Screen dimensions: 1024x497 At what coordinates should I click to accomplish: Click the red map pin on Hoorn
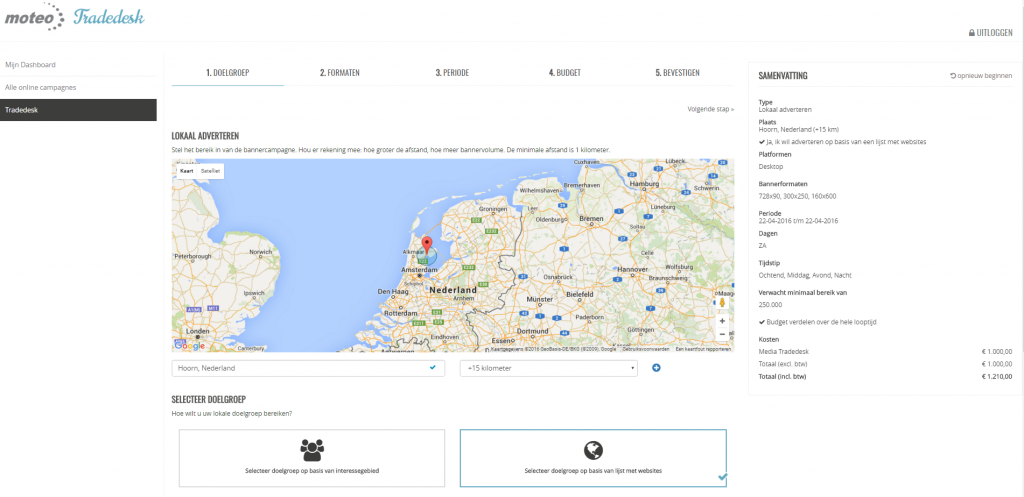pyautogui.click(x=427, y=245)
